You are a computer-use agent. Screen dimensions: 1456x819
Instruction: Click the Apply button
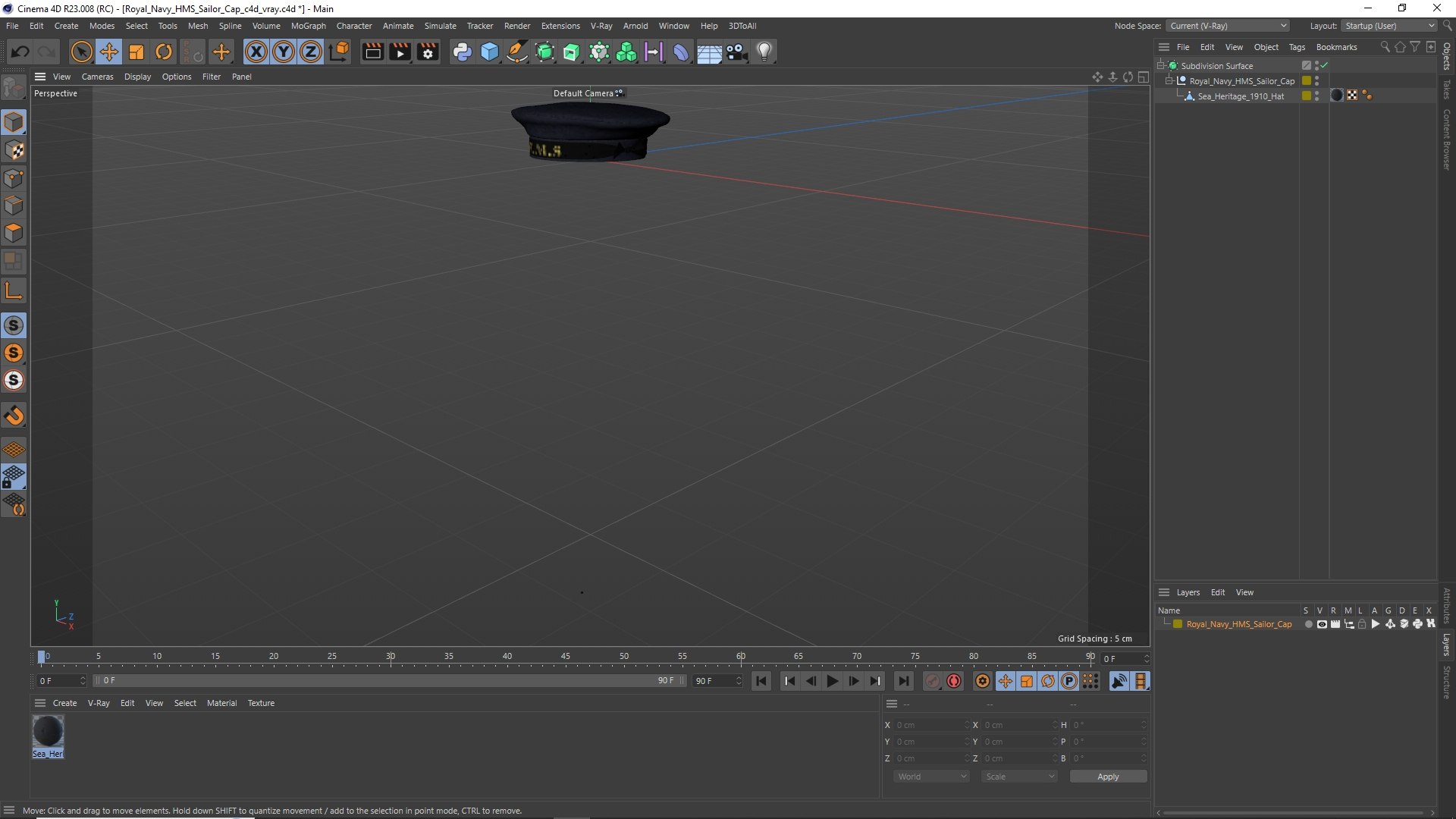coord(1108,777)
